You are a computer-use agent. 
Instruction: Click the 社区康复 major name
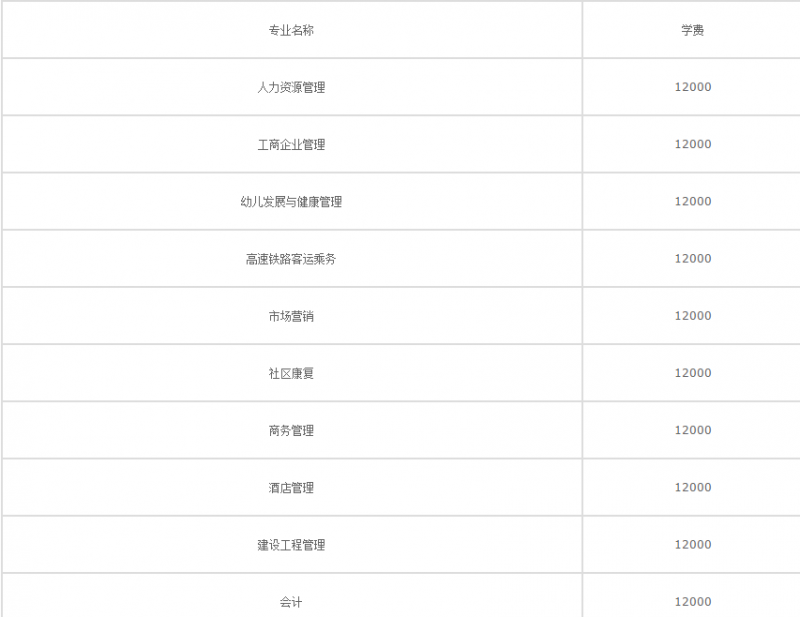click(x=291, y=373)
